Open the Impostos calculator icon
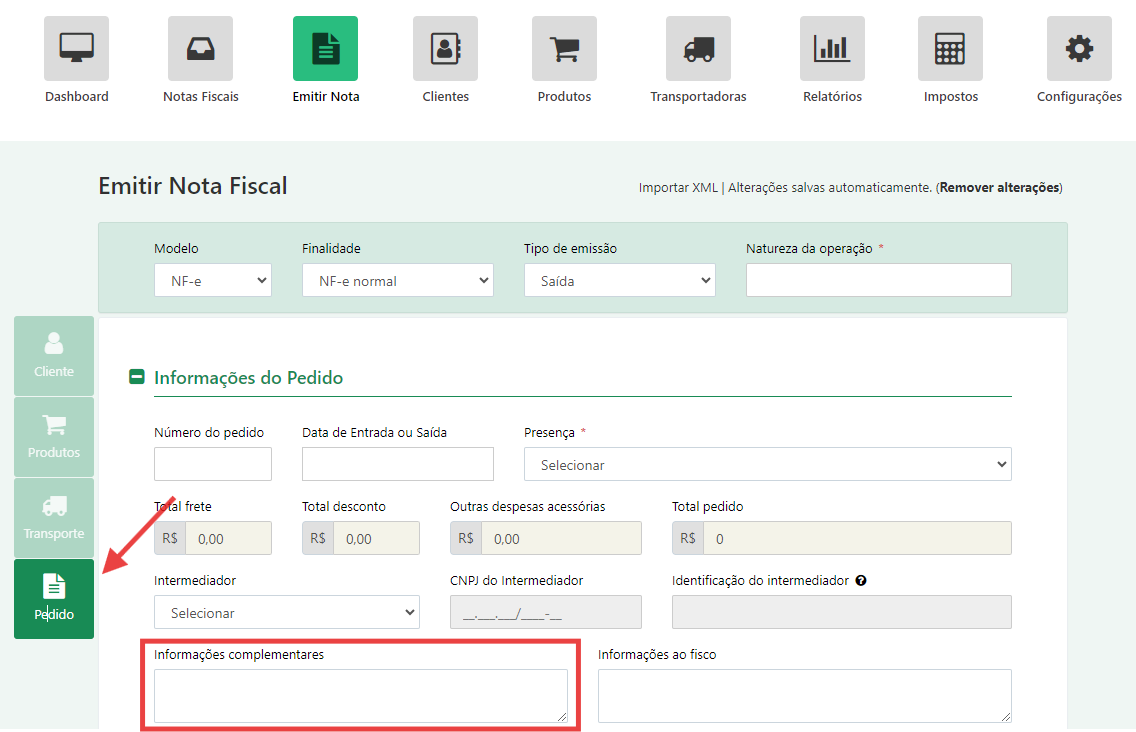 tap(951, 49)
